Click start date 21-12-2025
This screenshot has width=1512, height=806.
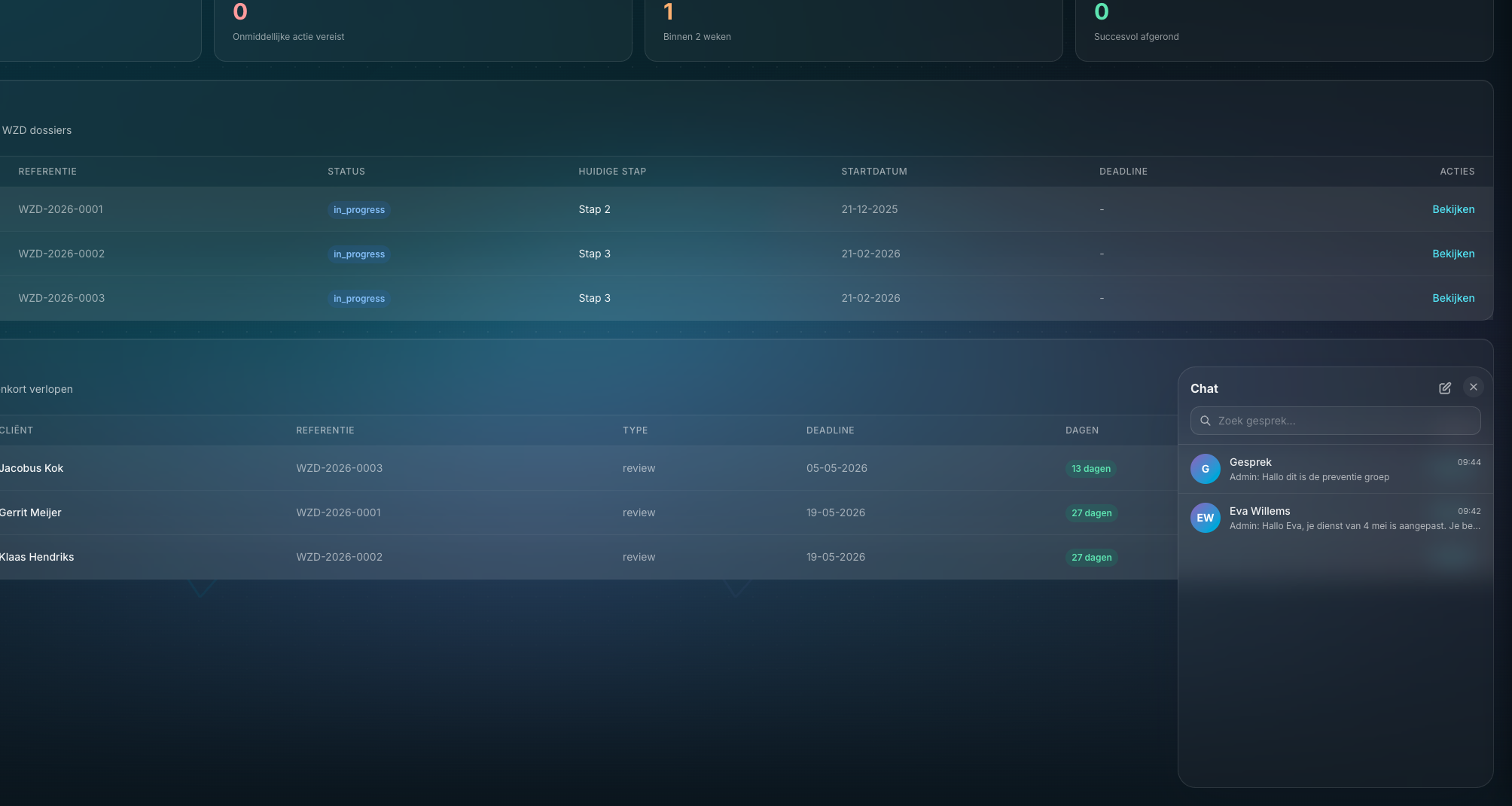pyautogui.click(x=870, y=209)
